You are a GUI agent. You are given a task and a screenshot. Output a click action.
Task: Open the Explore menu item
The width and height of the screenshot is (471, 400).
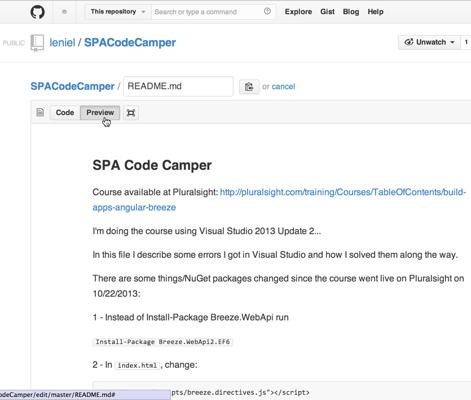298,12
